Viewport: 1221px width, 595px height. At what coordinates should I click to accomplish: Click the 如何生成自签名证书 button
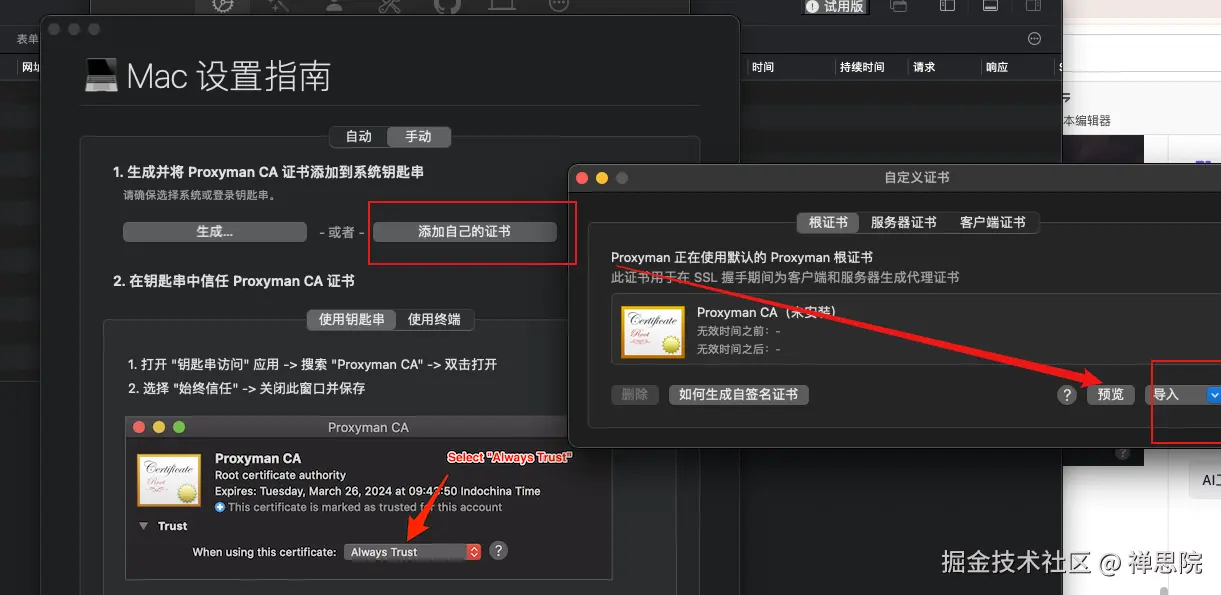pyautogui.click(x=740, y=394)
